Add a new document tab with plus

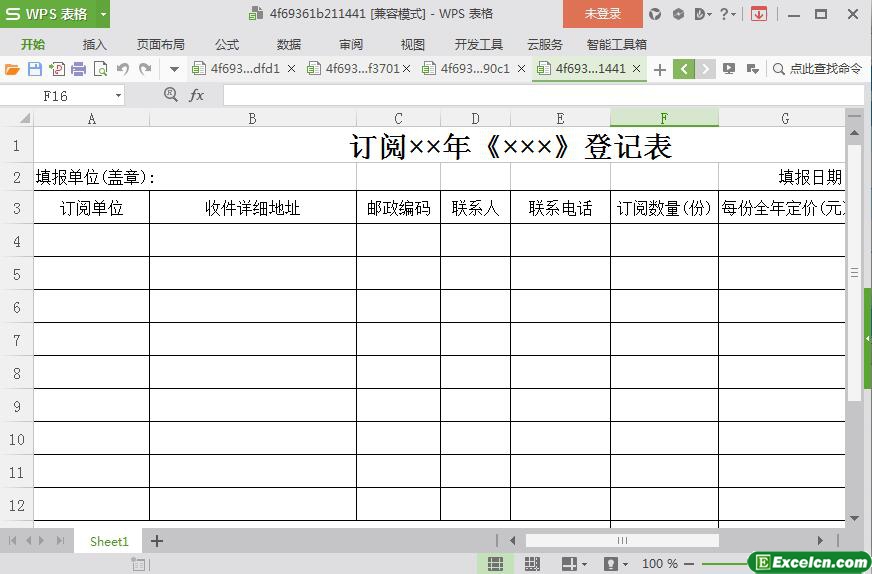point(660,70)
